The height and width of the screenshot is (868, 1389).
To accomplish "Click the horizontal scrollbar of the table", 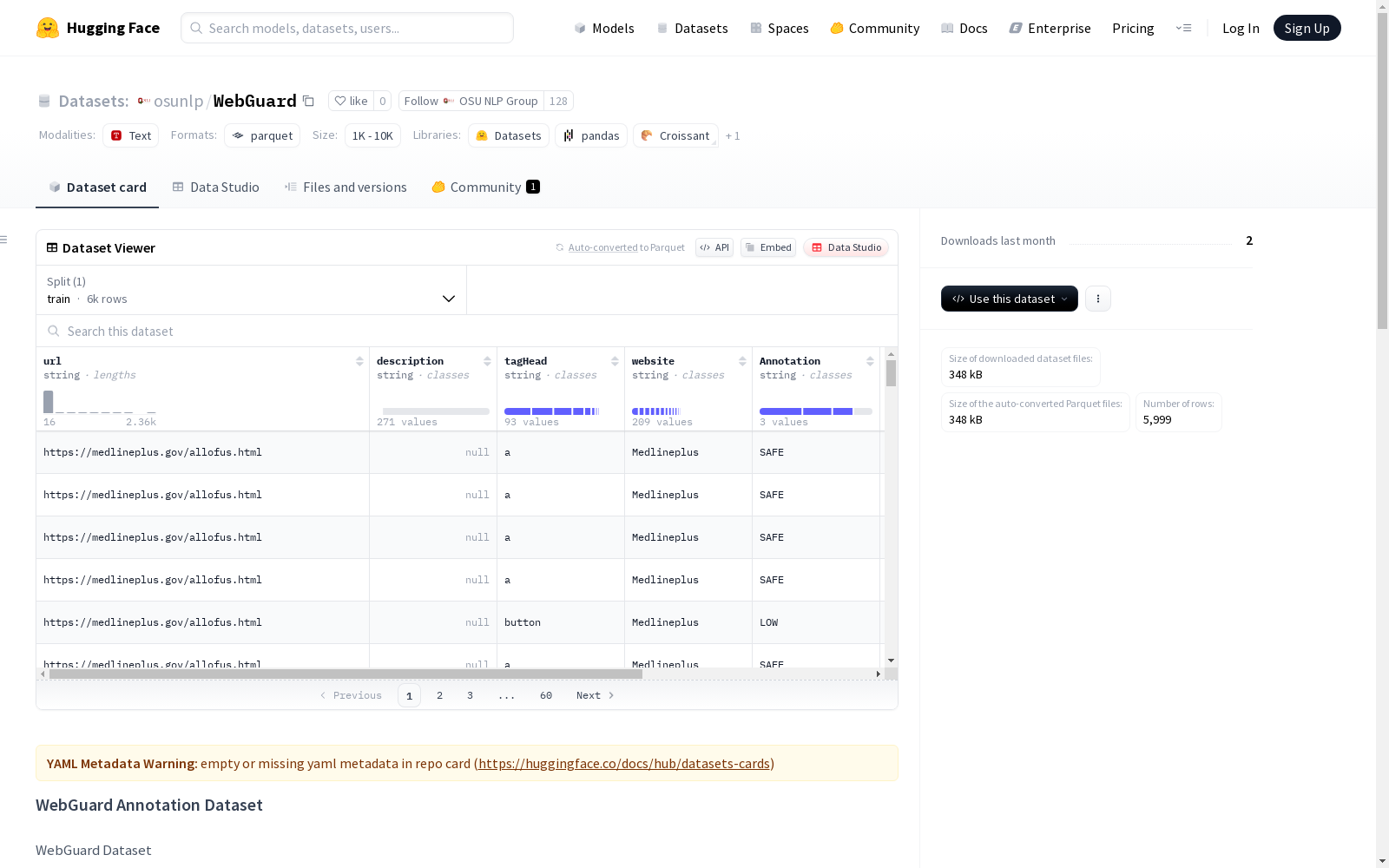I will click(x=346, y=674).
